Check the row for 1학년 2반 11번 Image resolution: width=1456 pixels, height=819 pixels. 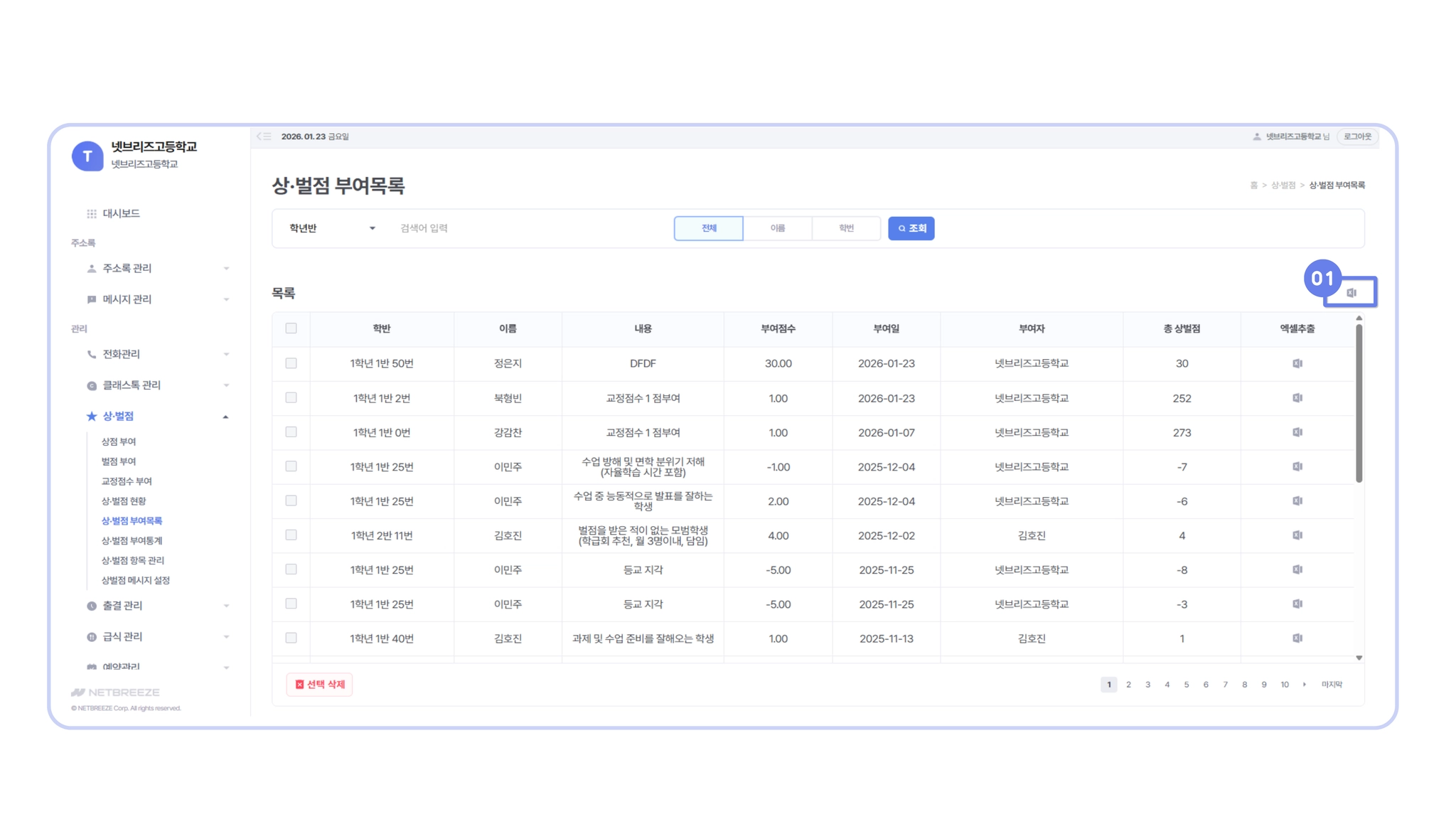[291, 535]
